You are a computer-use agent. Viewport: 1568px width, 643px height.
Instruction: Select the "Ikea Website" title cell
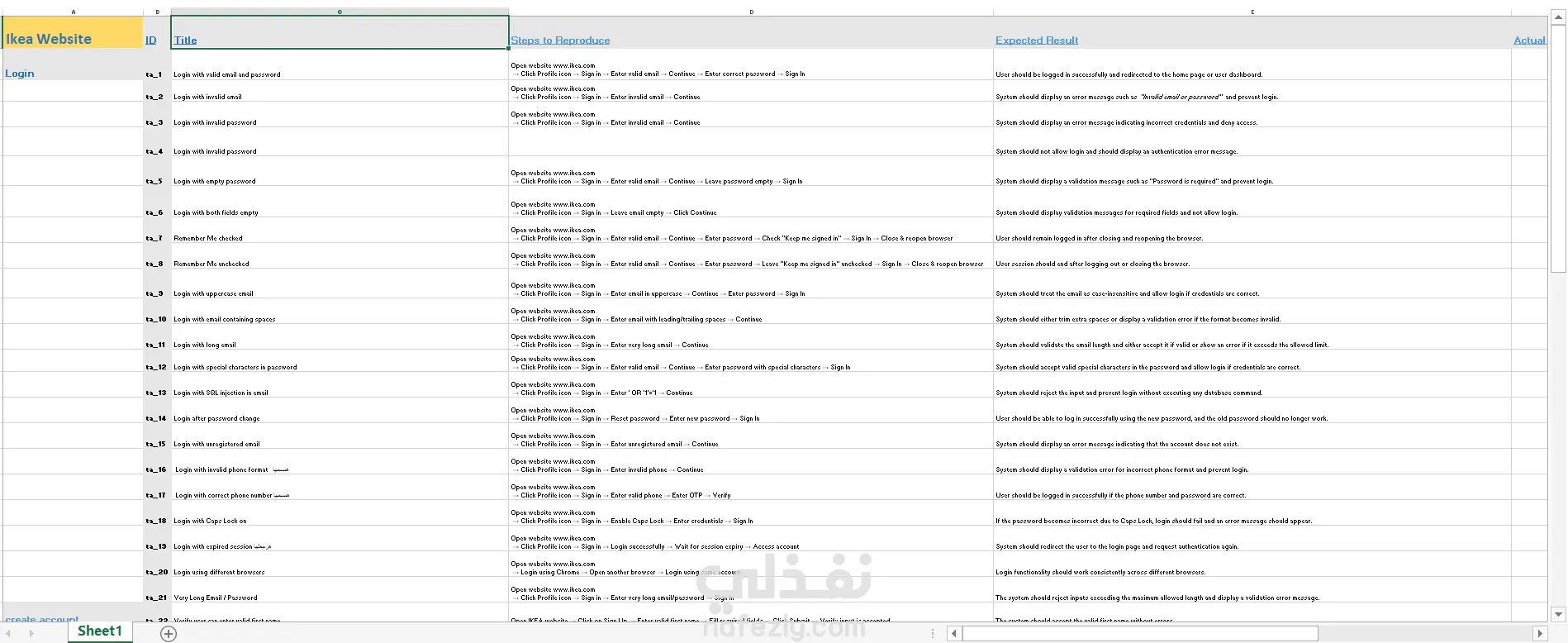pos(73,32)
